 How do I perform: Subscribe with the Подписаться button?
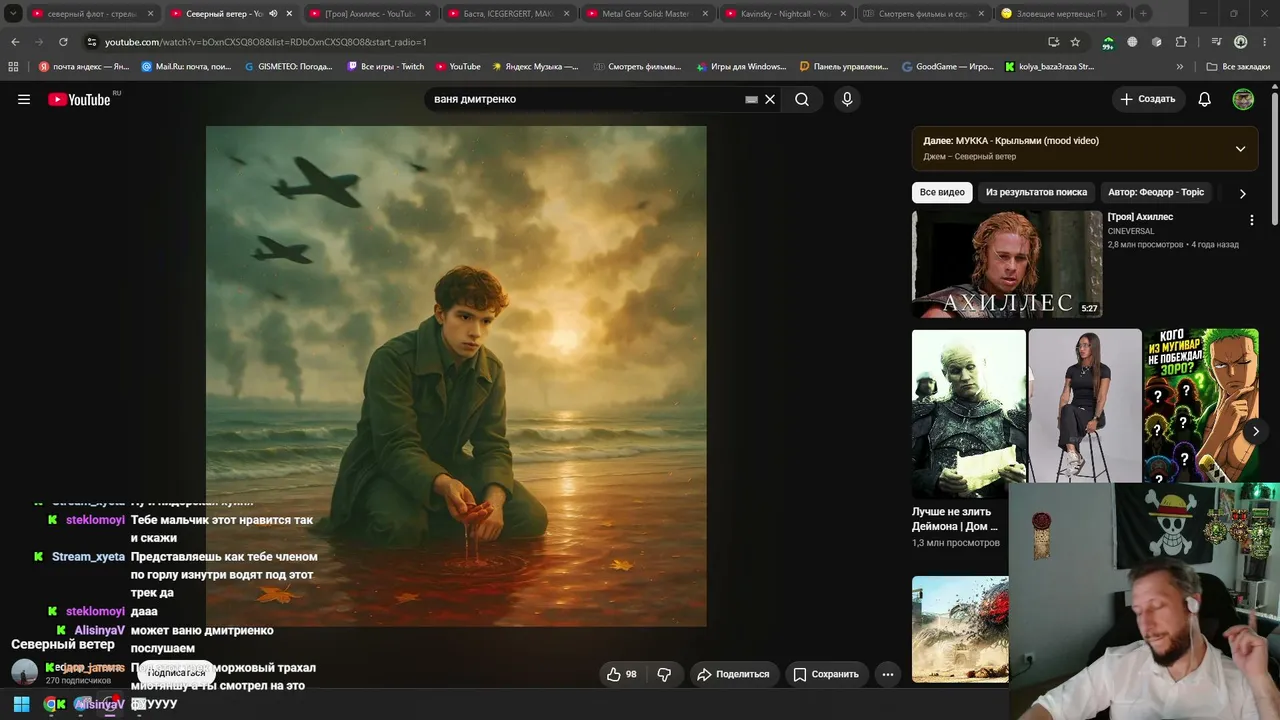tap(176, 673)
